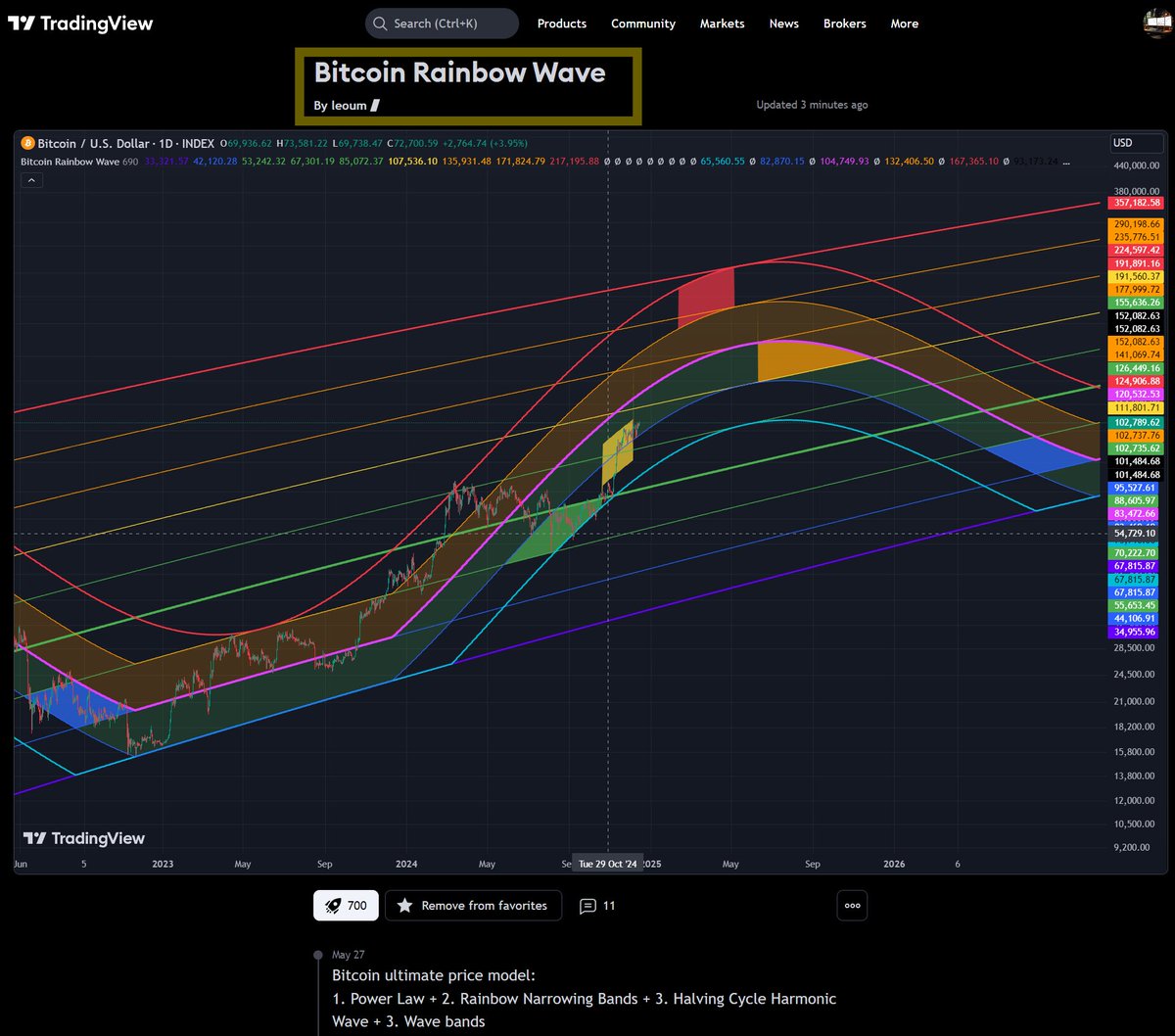The image size is (1175, 1036).
Task: Collapse the indicator legend chevron
Action: pos(29,180)
